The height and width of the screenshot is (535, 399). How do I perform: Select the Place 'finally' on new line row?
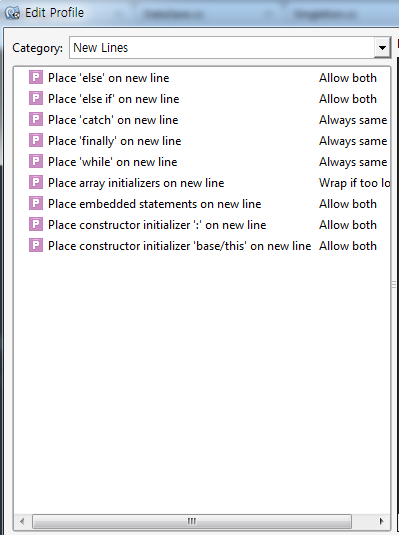tap(203, 141)
